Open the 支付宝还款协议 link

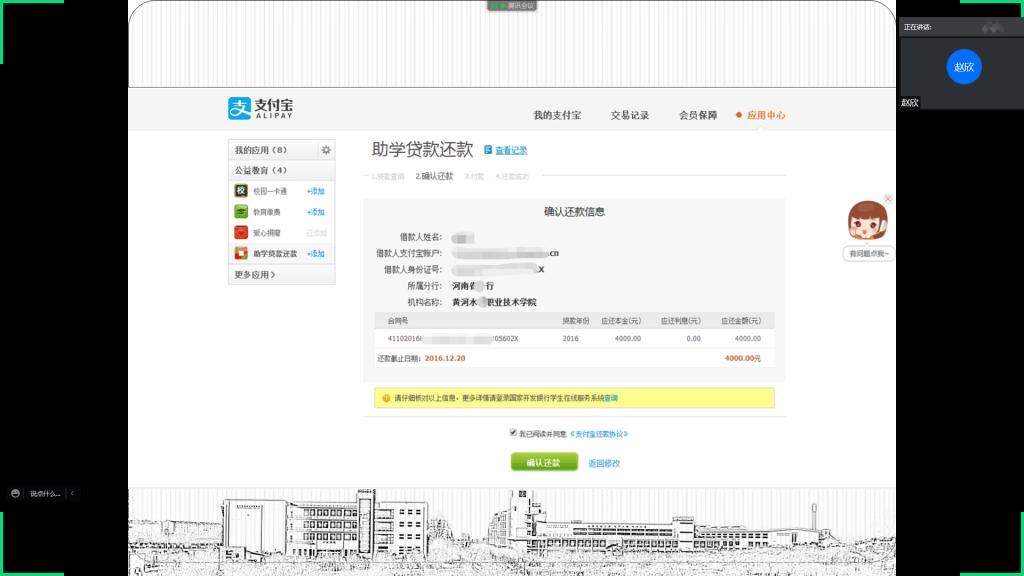point(599,434)
